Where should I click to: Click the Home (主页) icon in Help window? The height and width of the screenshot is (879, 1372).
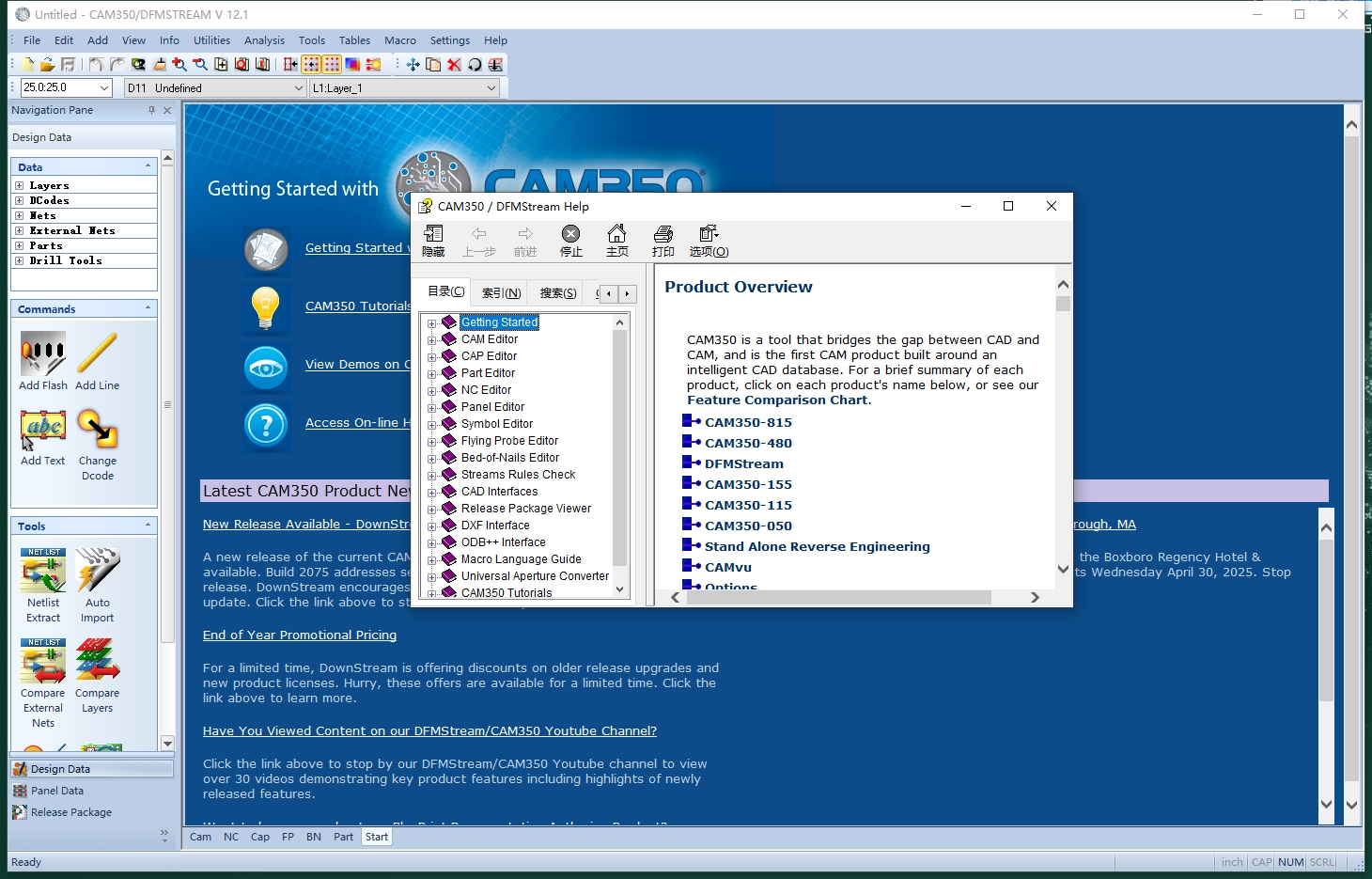(x=617, y=241)
